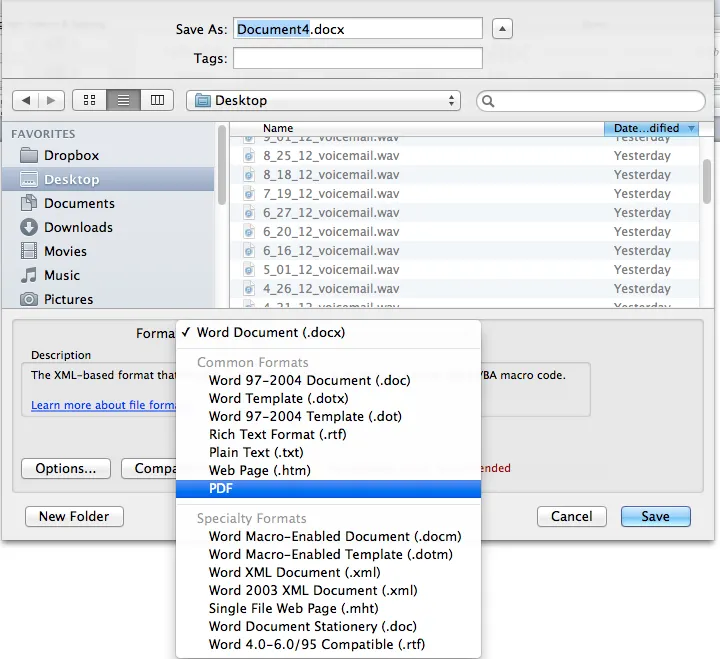Click the Downloads arrow icon

click(x=28, y=227)
